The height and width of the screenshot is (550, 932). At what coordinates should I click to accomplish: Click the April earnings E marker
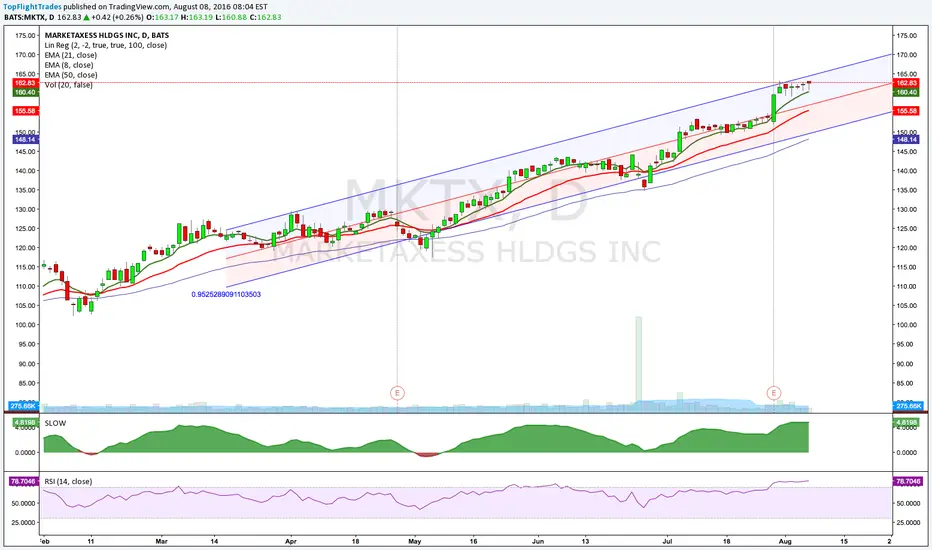pos(397,393)
